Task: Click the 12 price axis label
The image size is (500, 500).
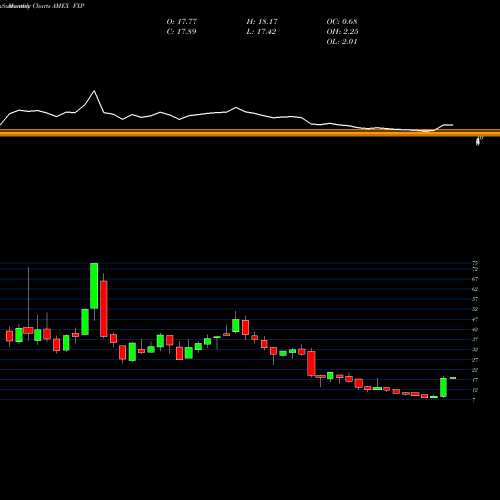Action: 475,390
